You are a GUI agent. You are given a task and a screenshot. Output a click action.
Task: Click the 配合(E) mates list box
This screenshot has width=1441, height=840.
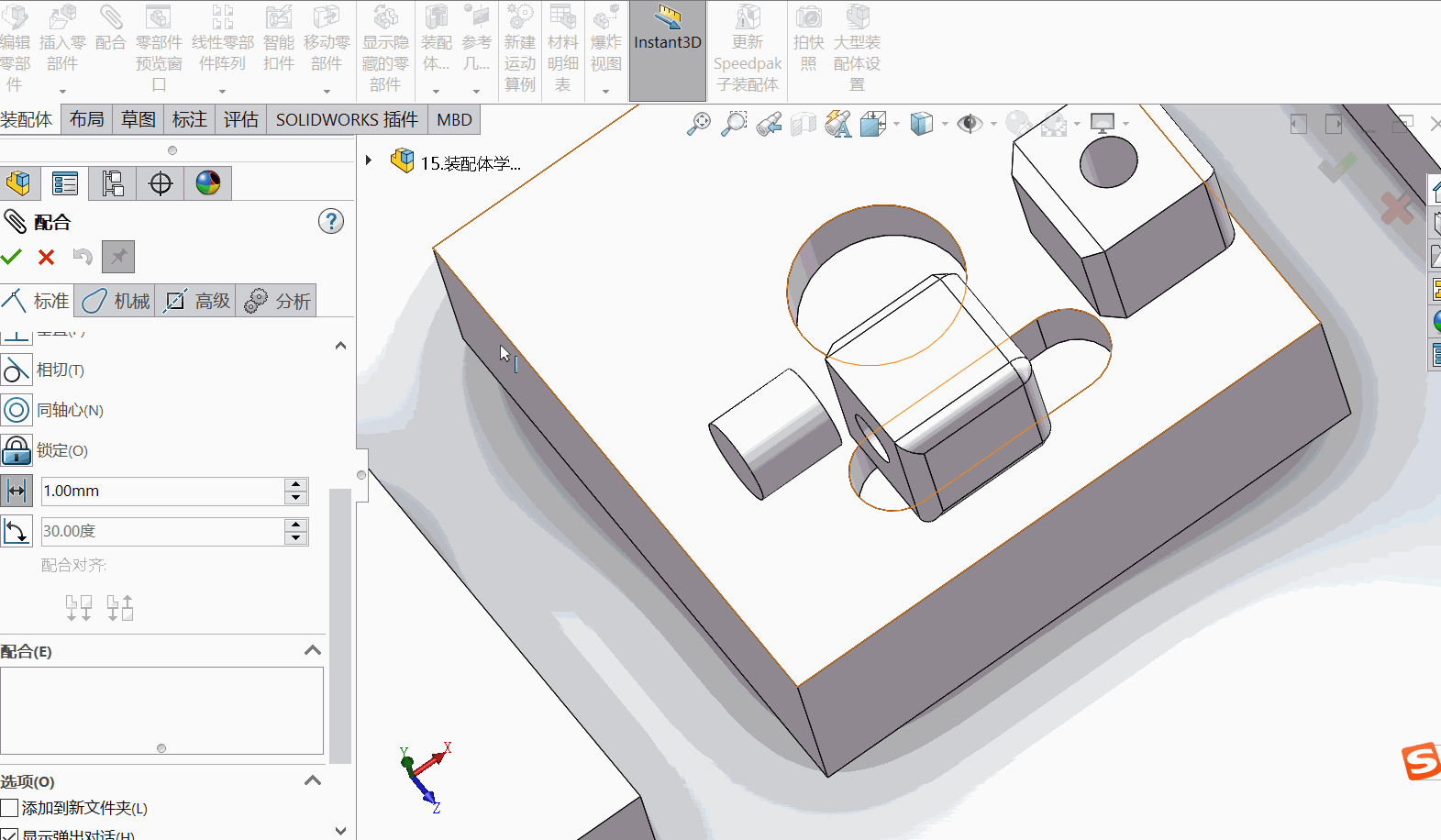(161, 710)
